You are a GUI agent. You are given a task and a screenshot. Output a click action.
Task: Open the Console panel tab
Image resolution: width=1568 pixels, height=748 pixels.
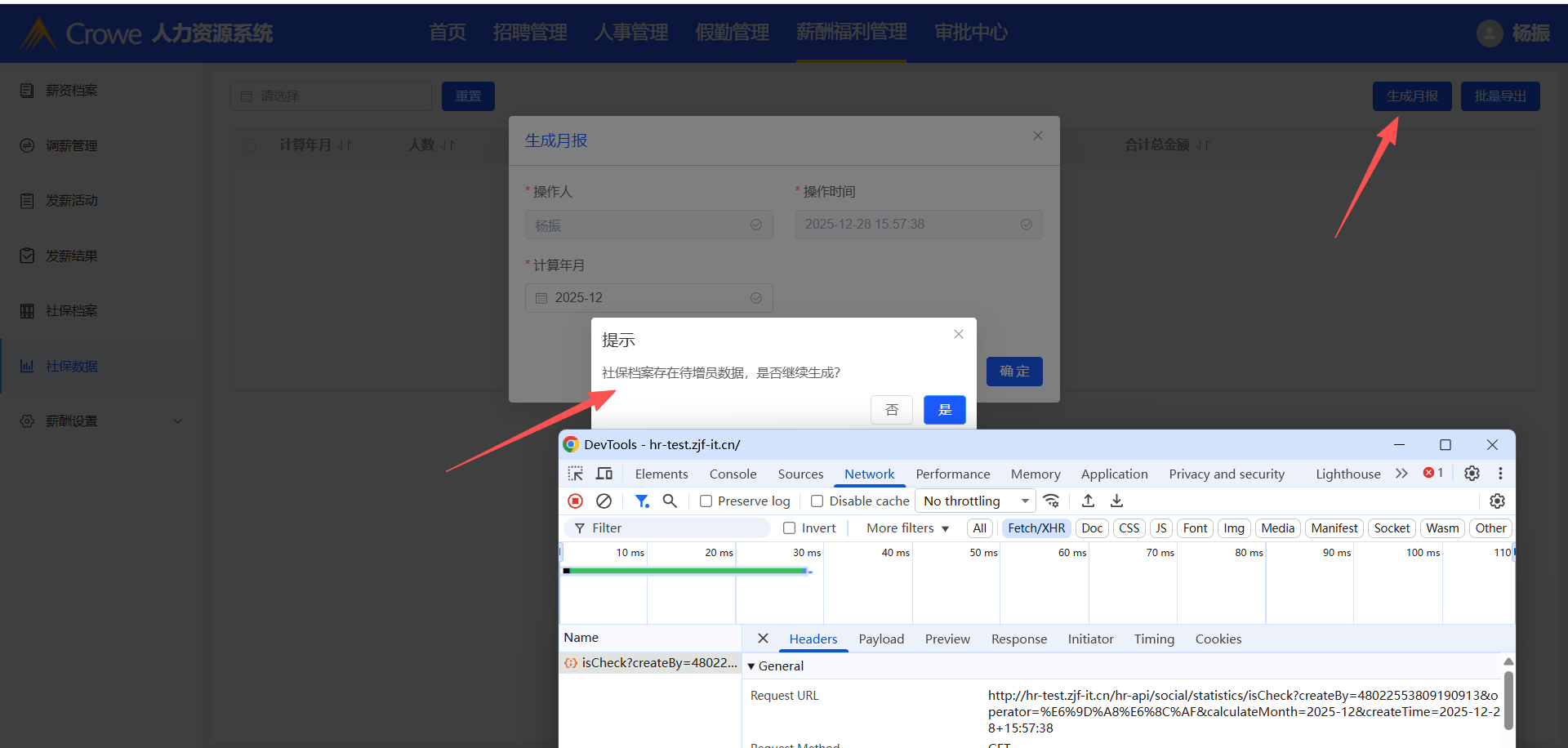pyautogui.click(x=733, y=474)
